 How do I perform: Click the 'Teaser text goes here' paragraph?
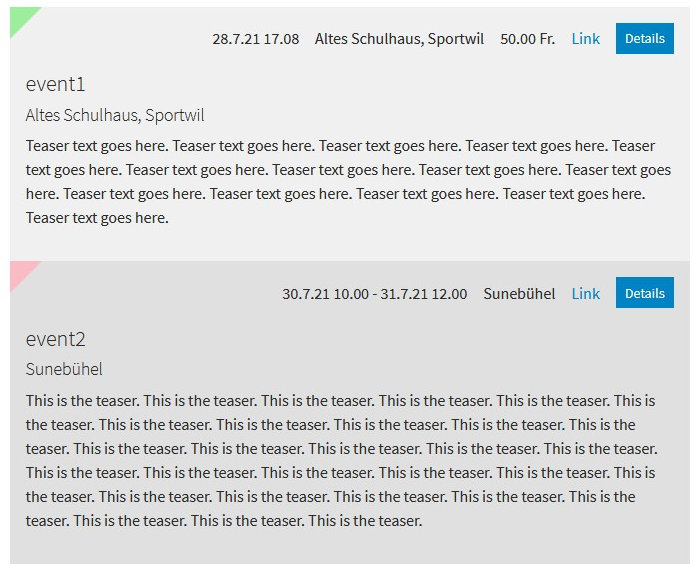348,182
